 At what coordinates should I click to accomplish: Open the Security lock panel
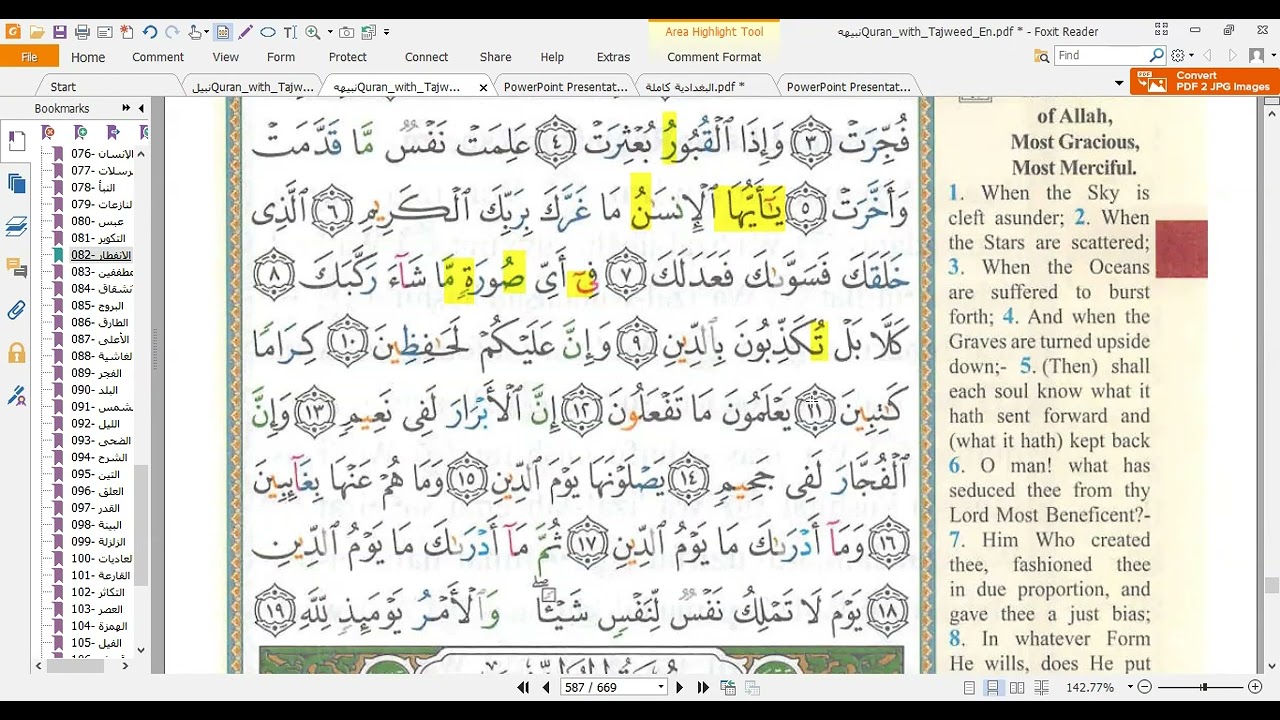coord(17,353)
